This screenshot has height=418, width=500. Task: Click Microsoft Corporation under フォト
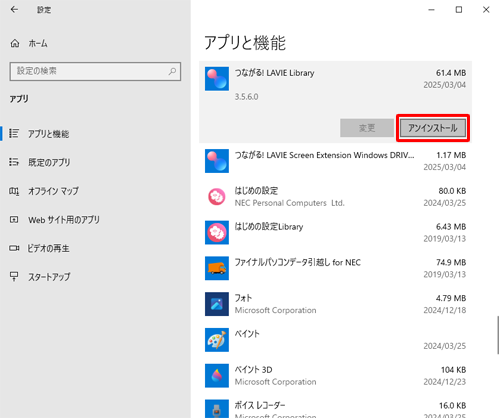[x=275, y=310]
